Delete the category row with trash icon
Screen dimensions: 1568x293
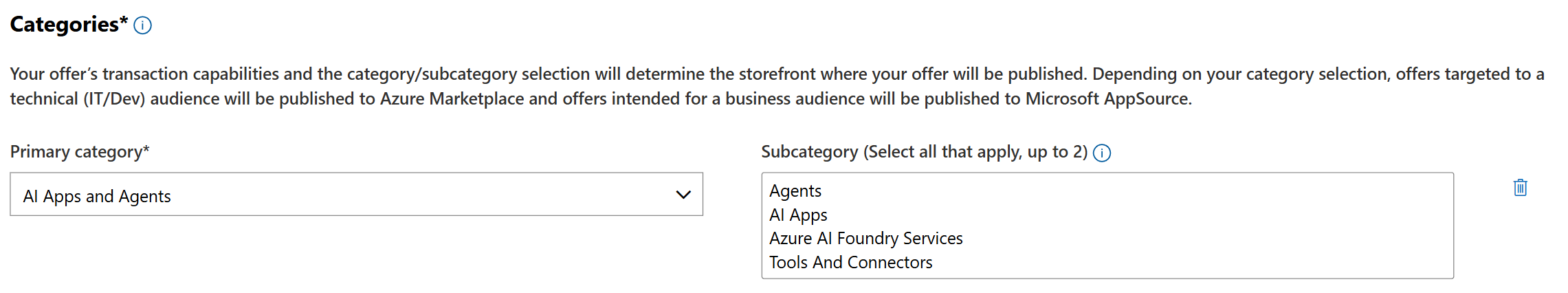pyautogui.click(x=1520, y=188)
